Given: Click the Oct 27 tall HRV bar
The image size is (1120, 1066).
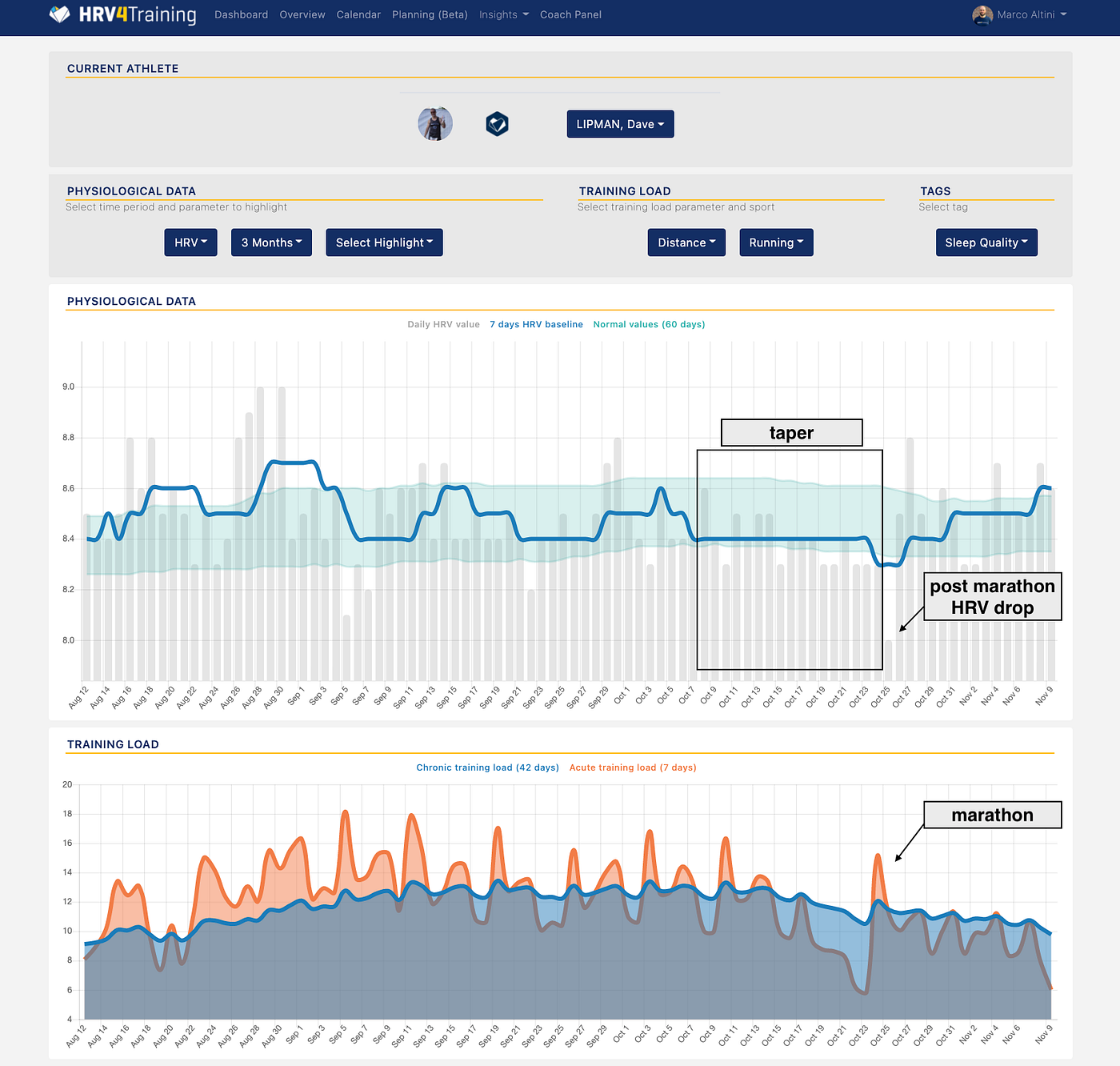Looking at the screenshot, I should tap(910, 559).
